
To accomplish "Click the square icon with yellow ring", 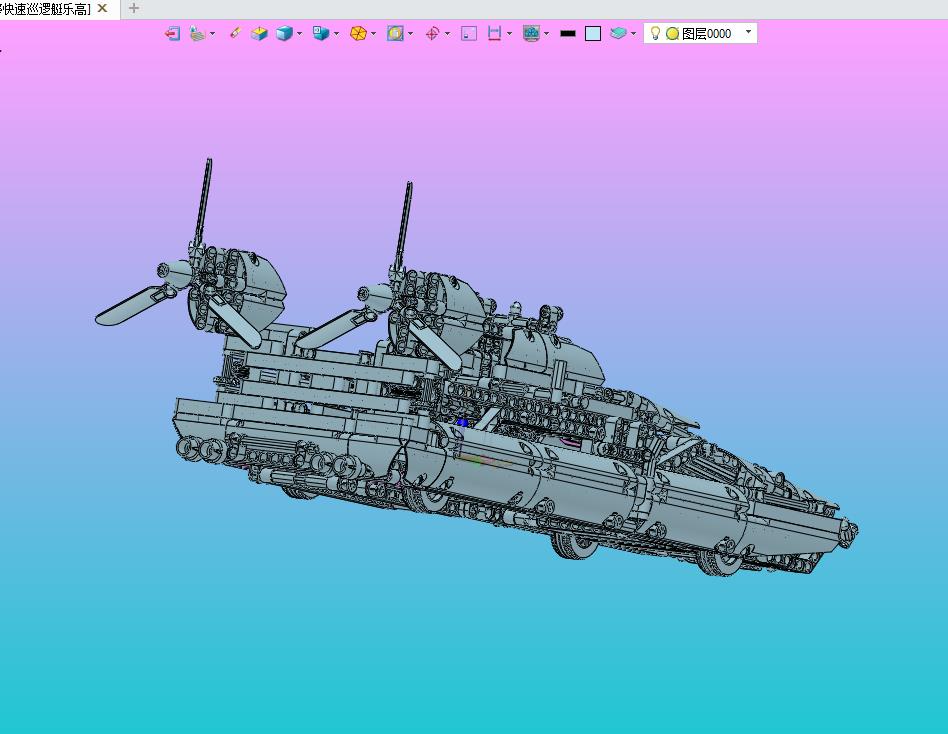I will point(395,34).
